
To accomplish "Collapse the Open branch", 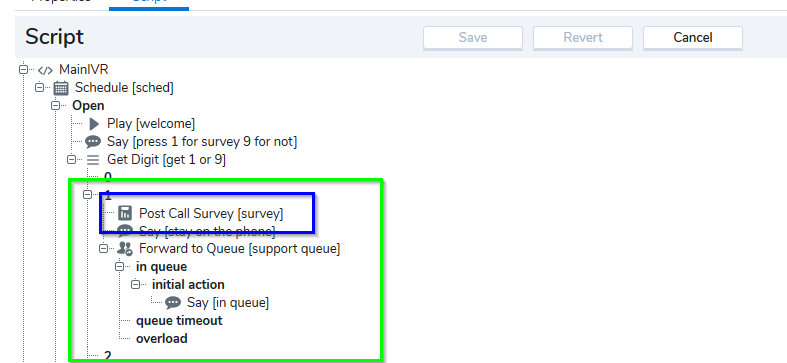I will 55,105.
